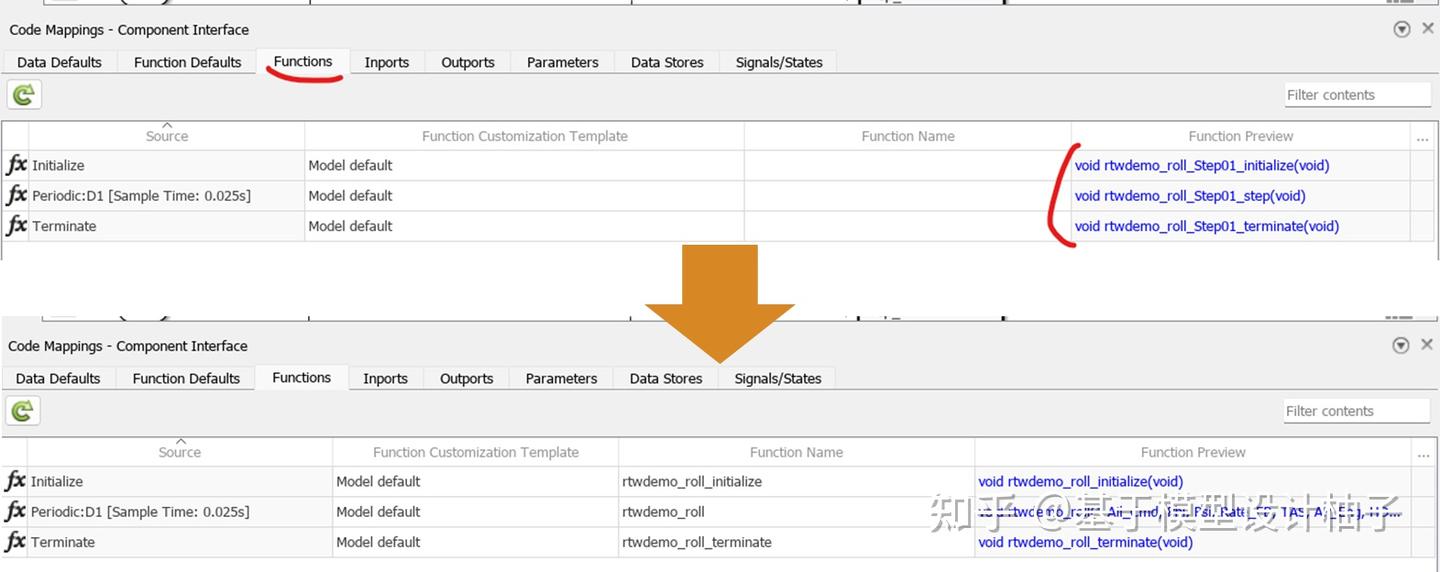
Task: Switch to Signals/States tab in lower panel
Action: 777,378
